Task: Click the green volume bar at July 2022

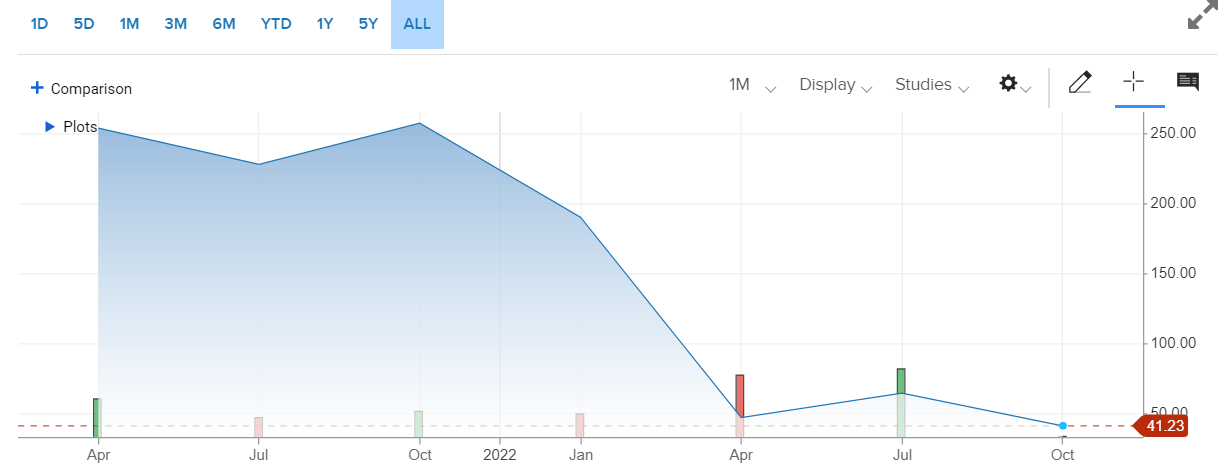Action: (x=901, y=382)
